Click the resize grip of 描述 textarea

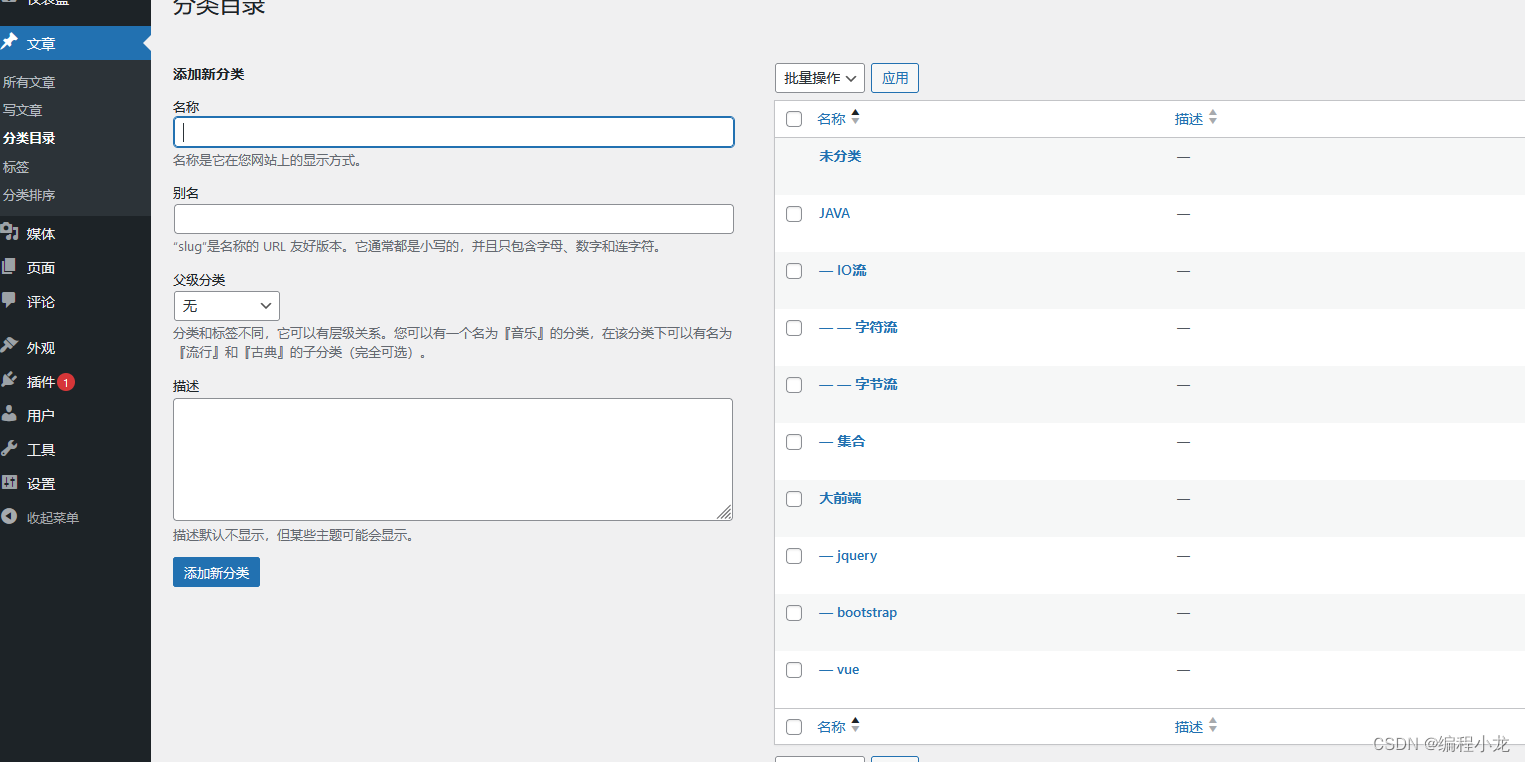[x=724, y=512]
